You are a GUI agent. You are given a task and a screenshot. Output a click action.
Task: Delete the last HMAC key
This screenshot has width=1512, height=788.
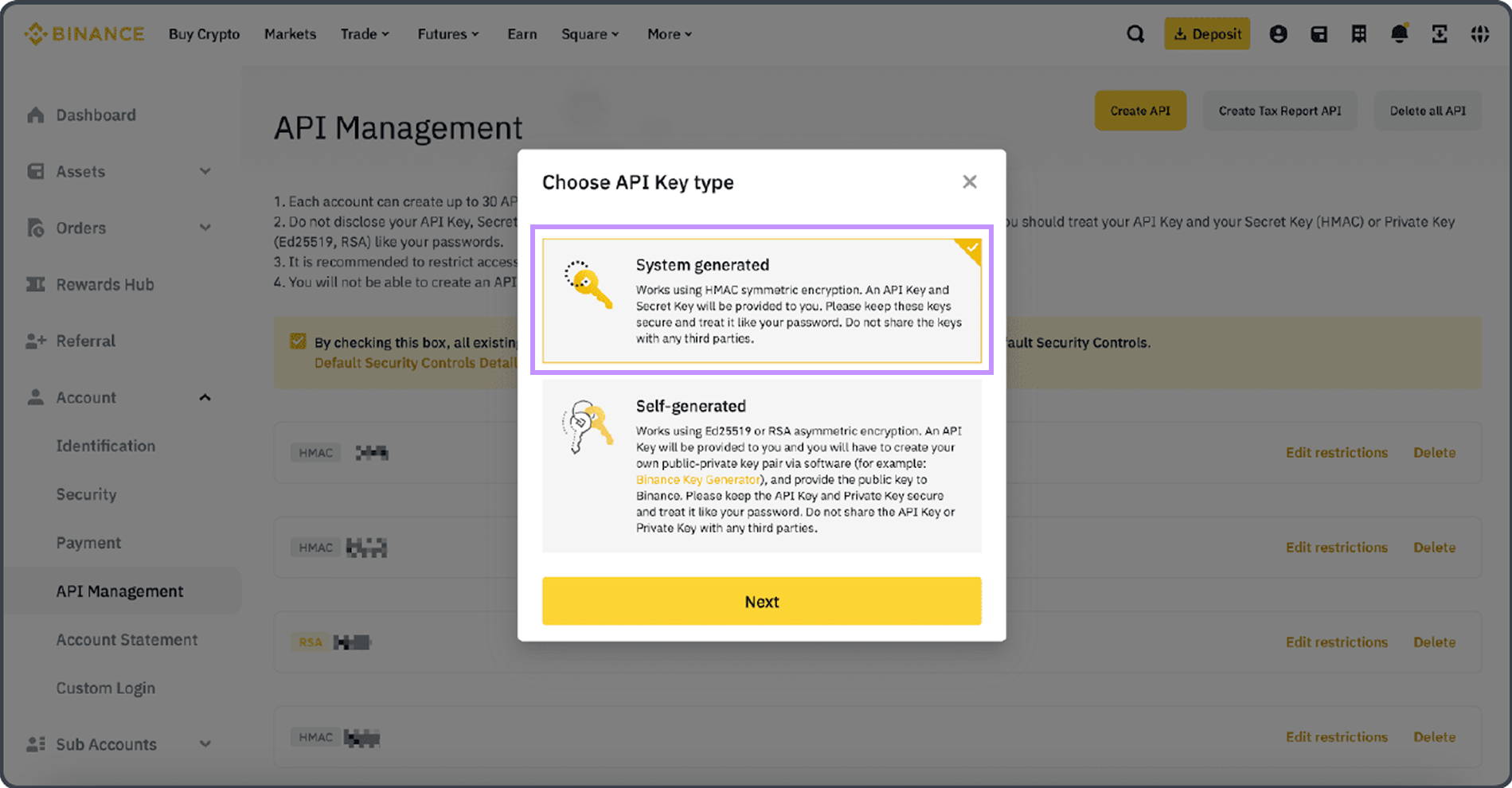(1434, 736)
